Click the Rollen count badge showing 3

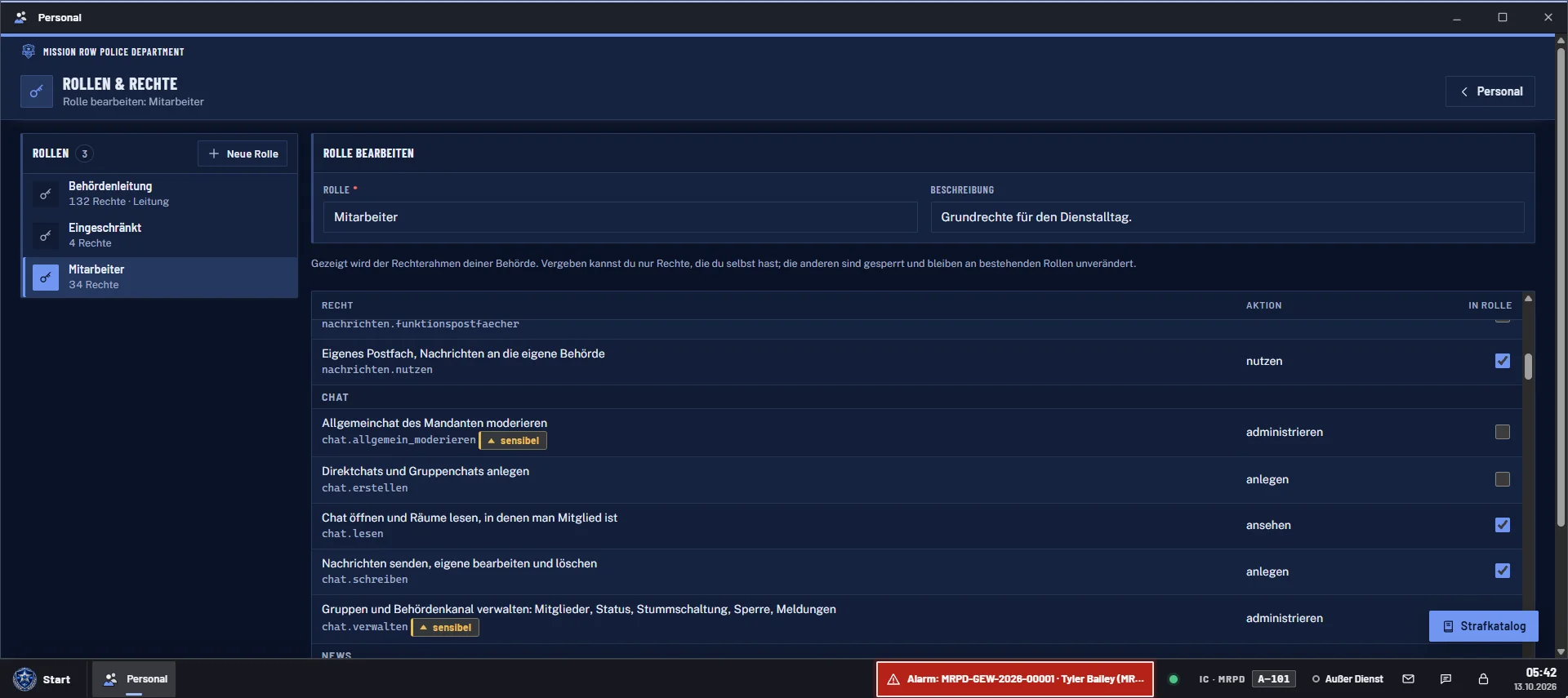tap(84, 153)
